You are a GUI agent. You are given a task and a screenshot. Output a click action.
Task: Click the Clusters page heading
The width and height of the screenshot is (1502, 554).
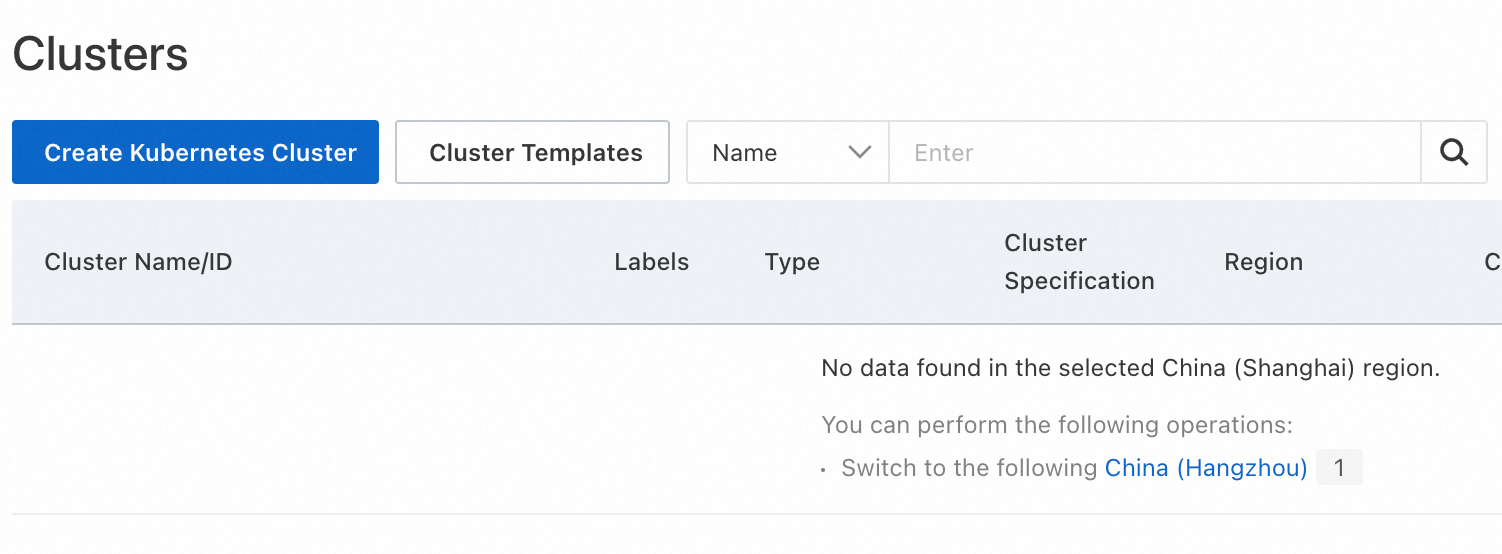point(100,54)
